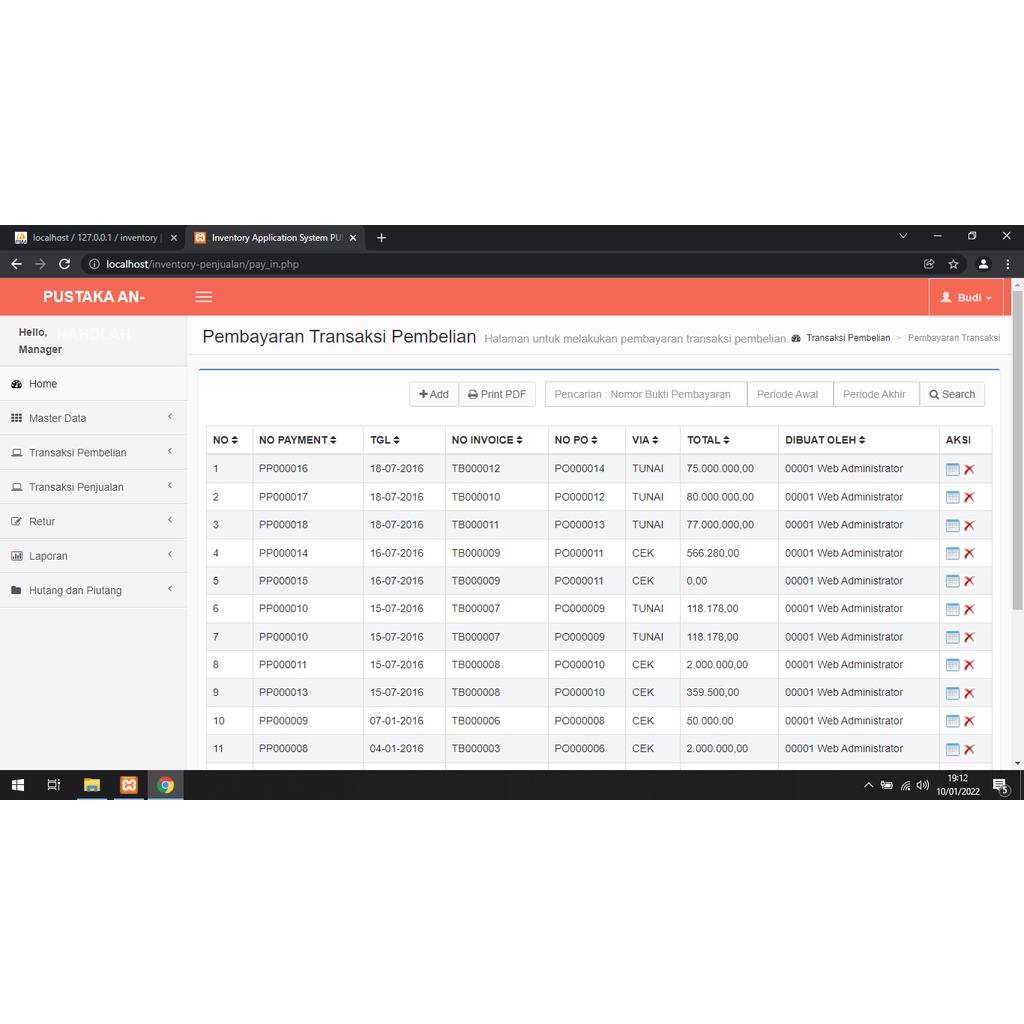Expand Transaksi Penjualan menu

click(93, 487)
